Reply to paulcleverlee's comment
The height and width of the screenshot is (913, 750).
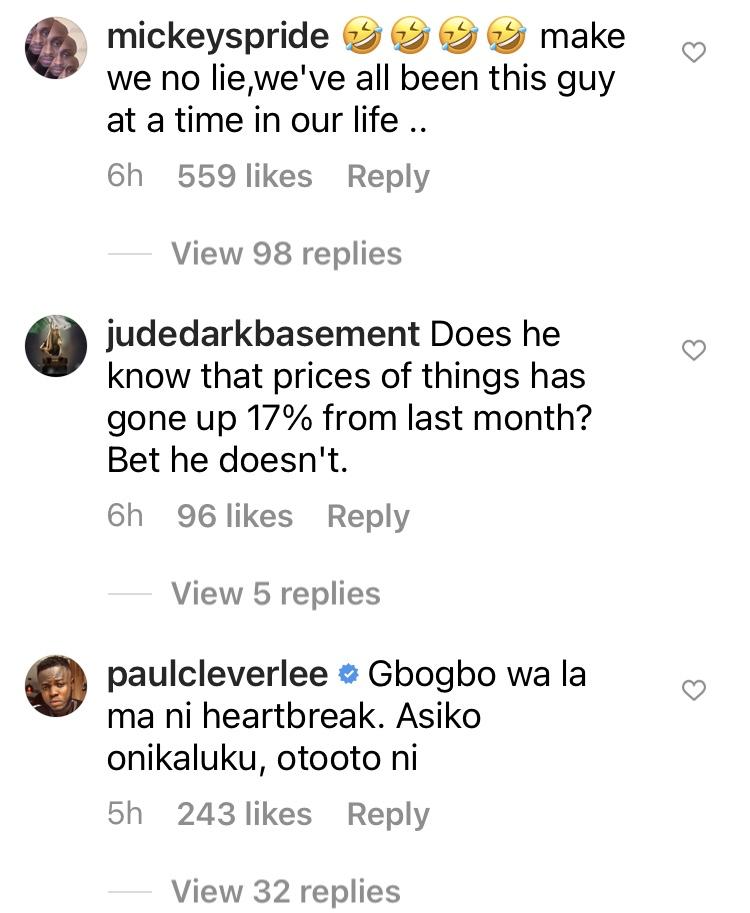click(x=388, y=815)
